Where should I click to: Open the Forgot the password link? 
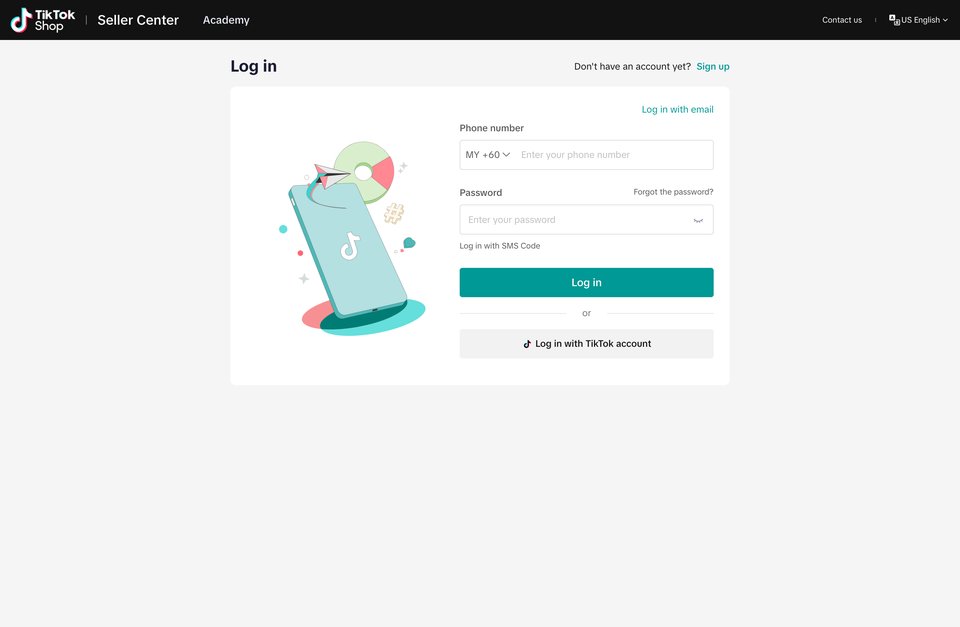tap(673, 192)
